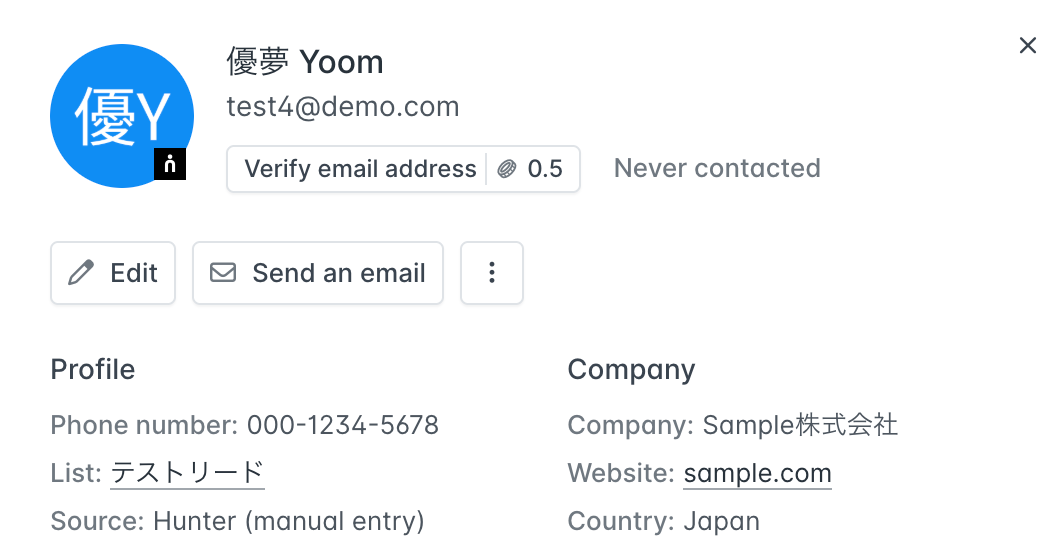Screen dimensions: 1062x558
Task: Click the Never contacted status text
Action: pos(717,168)
